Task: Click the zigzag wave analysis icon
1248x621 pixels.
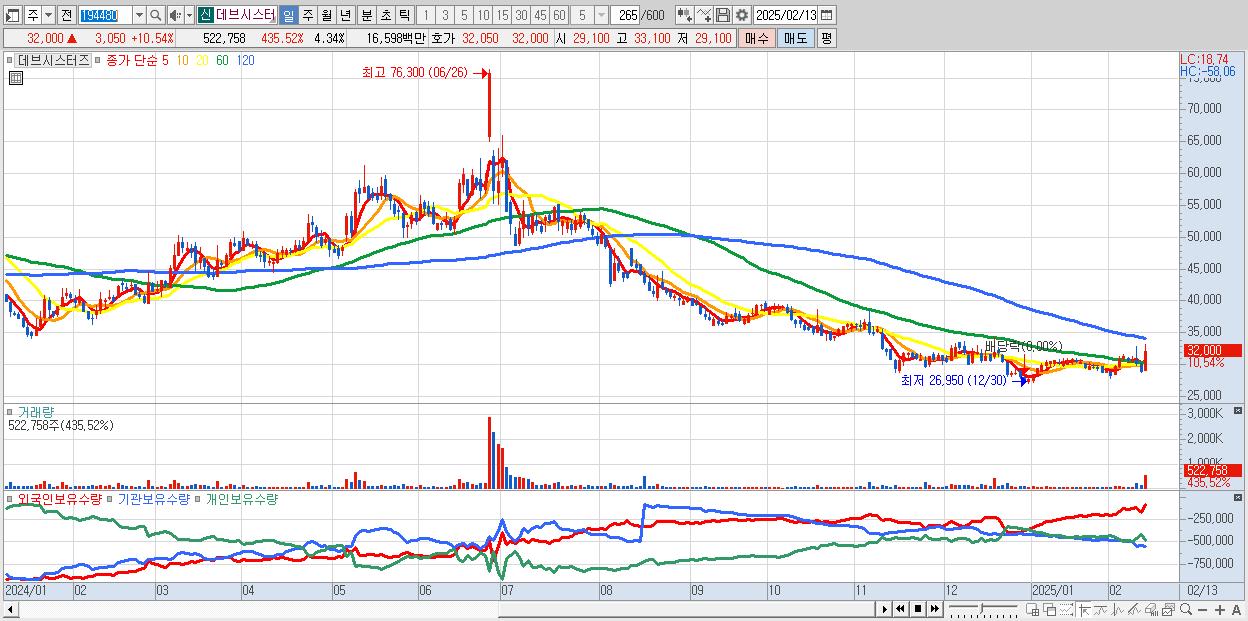Action: point(1118,609)
